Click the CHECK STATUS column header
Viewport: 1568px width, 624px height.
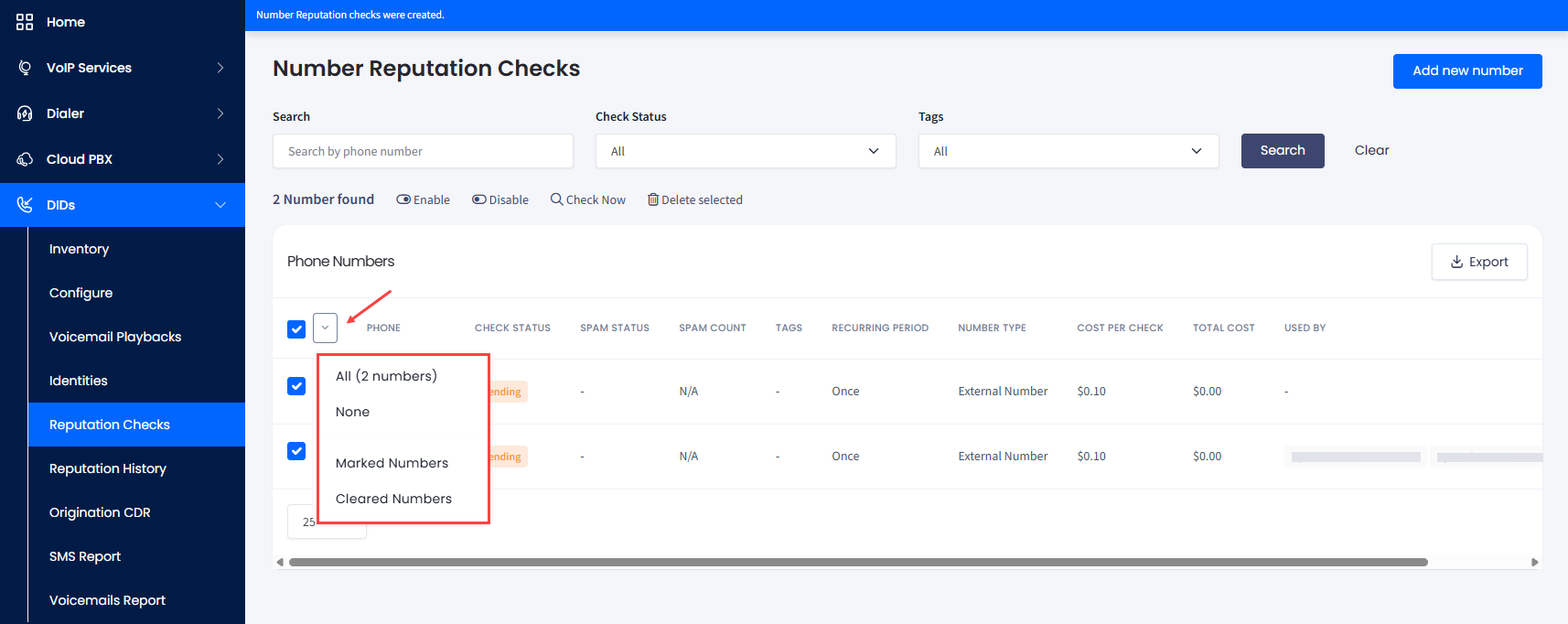512,328
